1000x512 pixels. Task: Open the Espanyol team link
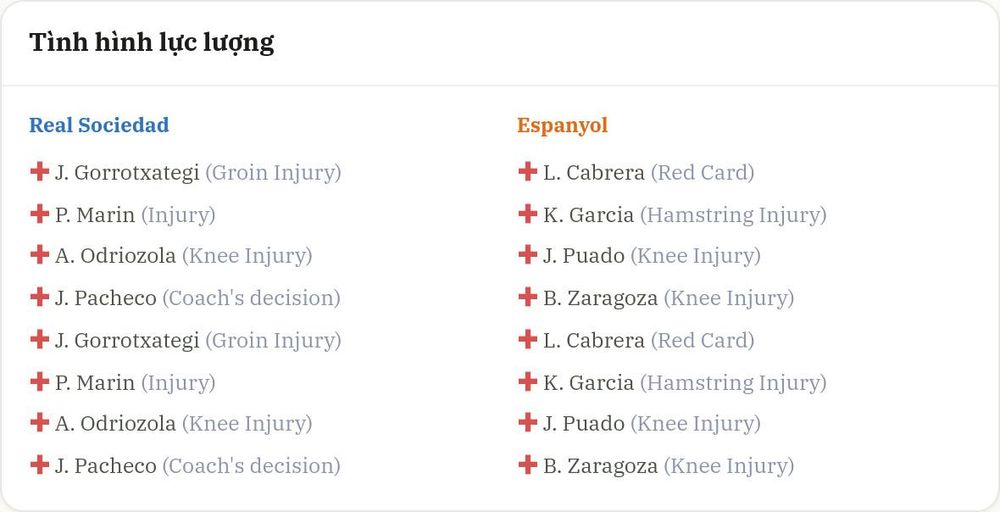click(562, 126)
